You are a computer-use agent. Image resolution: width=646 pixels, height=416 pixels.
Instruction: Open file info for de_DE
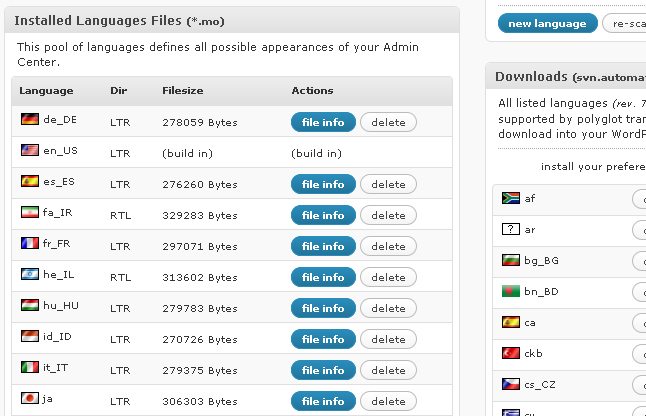point(323,122)
